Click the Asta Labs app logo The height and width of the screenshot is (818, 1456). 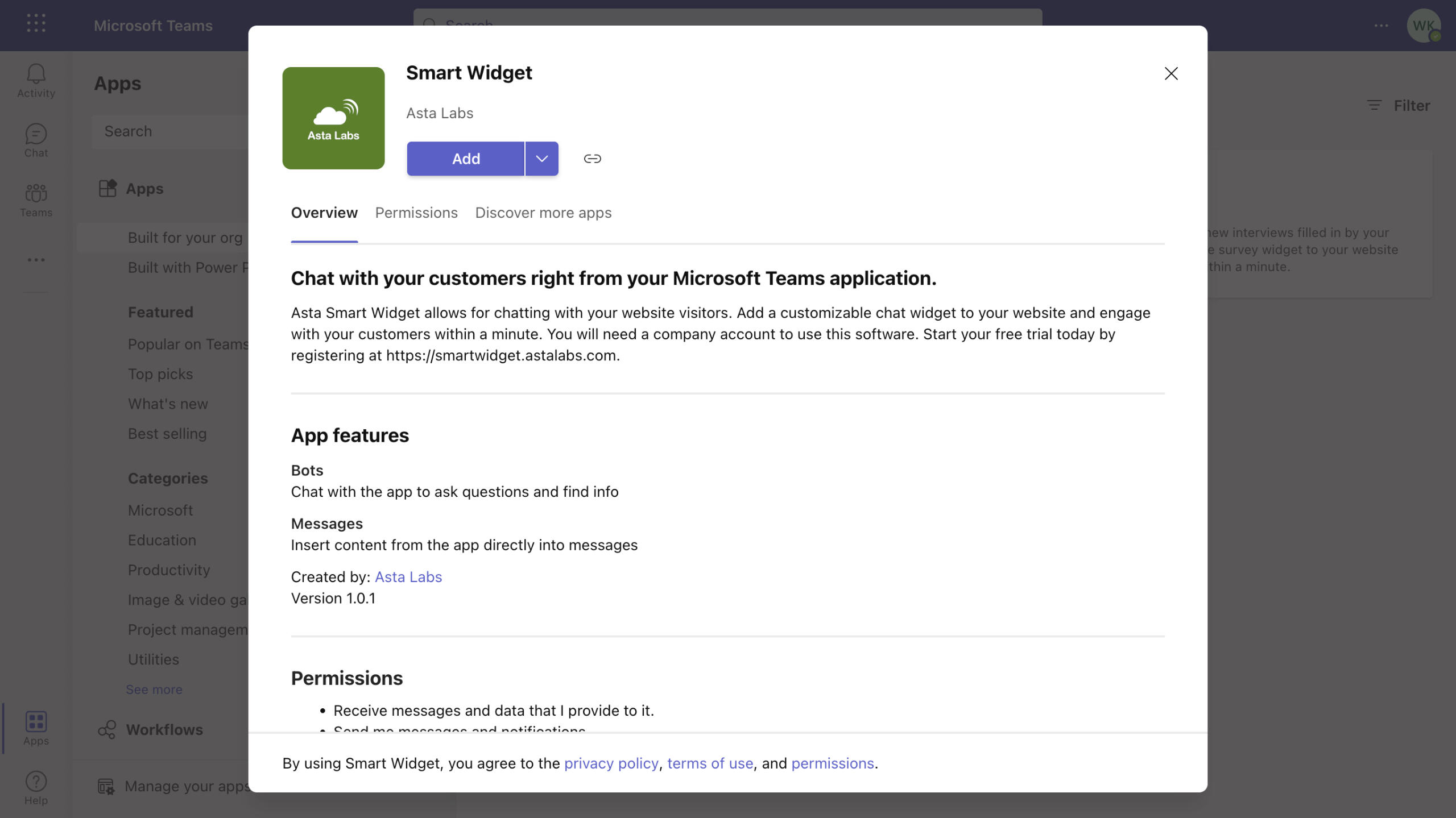point(333,118)
